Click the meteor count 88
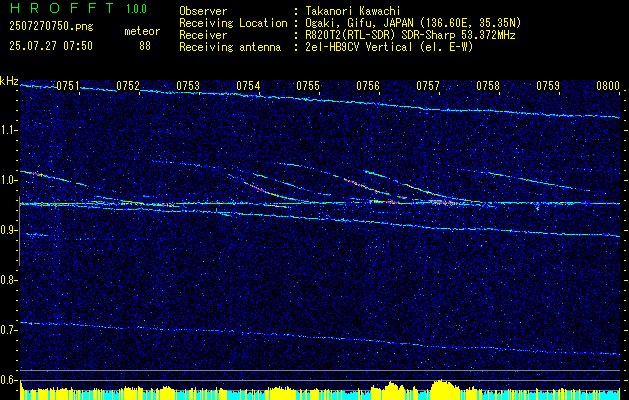Screen dimensions: 629x400 click(x=145, y=46)
